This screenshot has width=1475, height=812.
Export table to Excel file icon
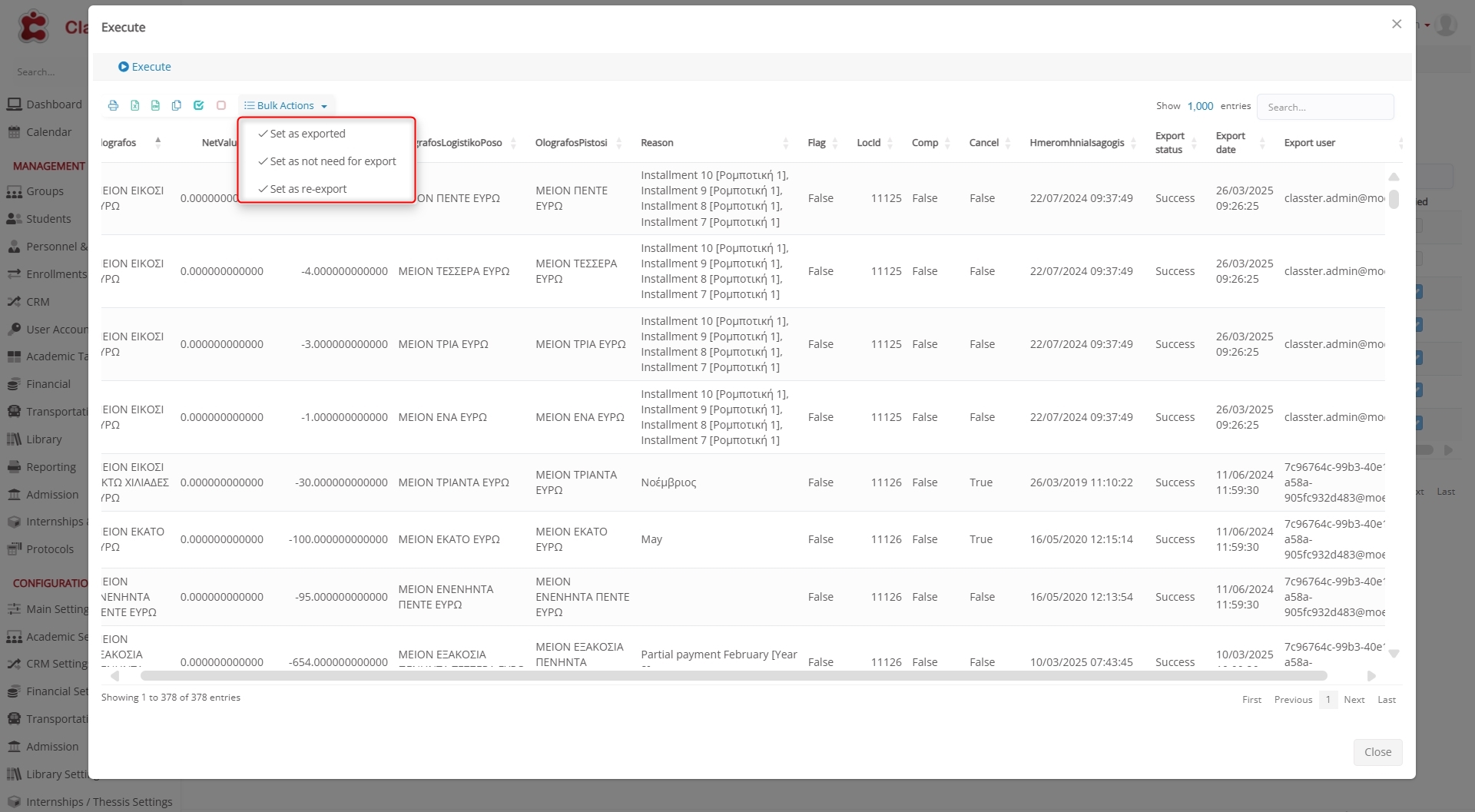click(x=134, y=105)
